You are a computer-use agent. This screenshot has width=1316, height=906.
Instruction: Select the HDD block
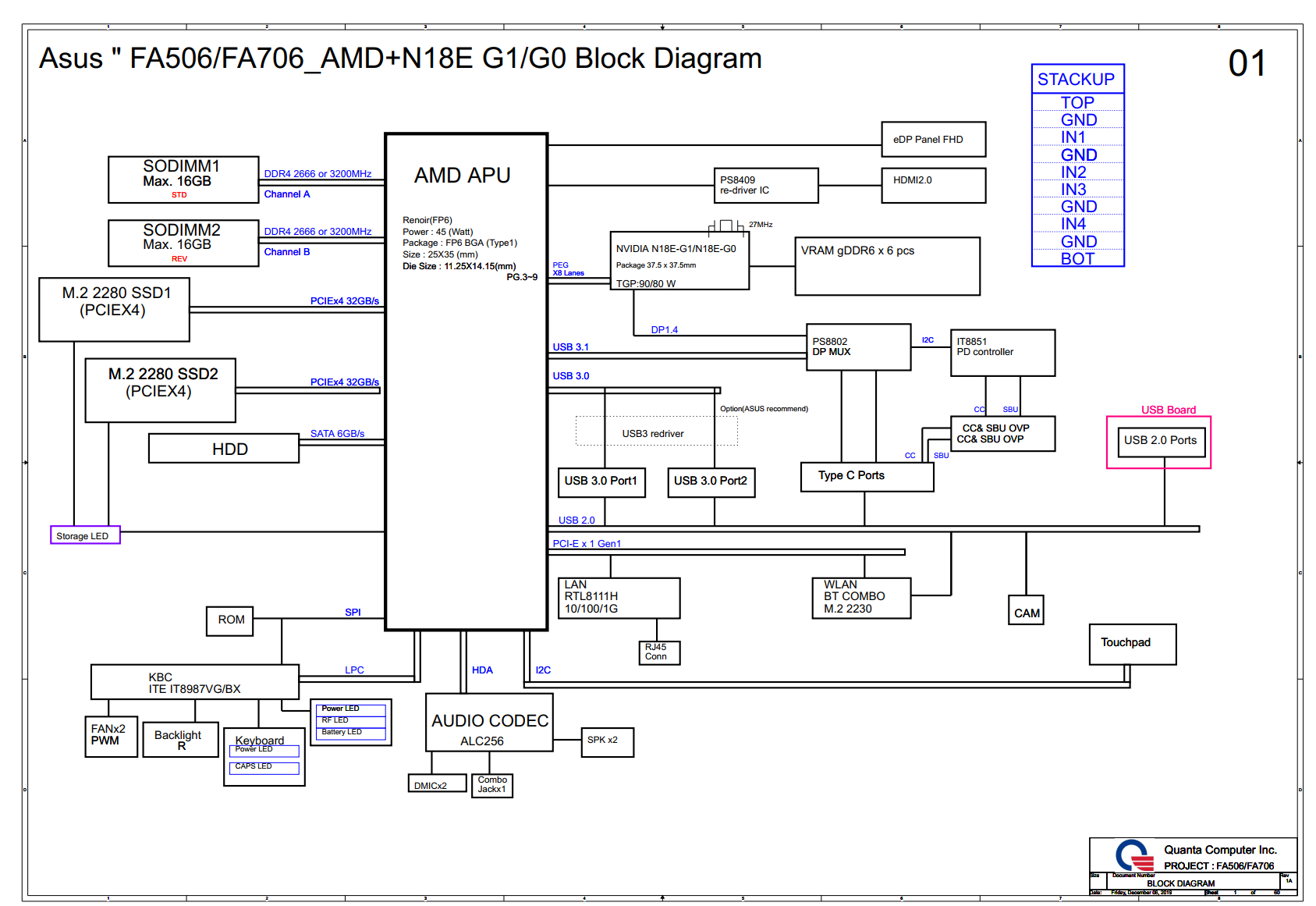pyautogui.click(x=224, y=449)
